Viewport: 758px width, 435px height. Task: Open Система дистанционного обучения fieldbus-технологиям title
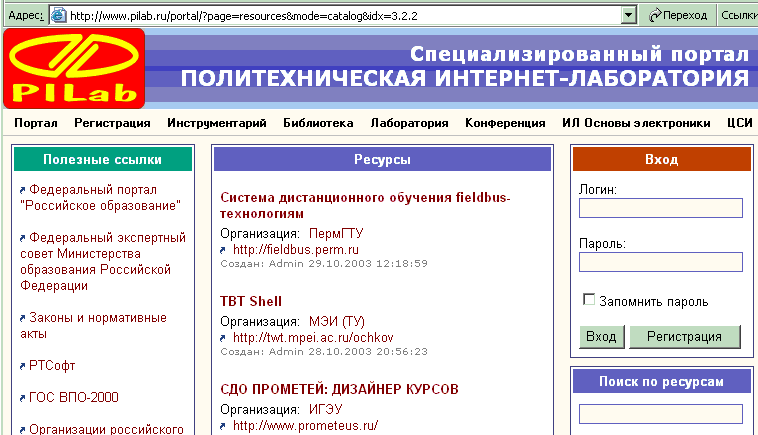tap(365, 205)
